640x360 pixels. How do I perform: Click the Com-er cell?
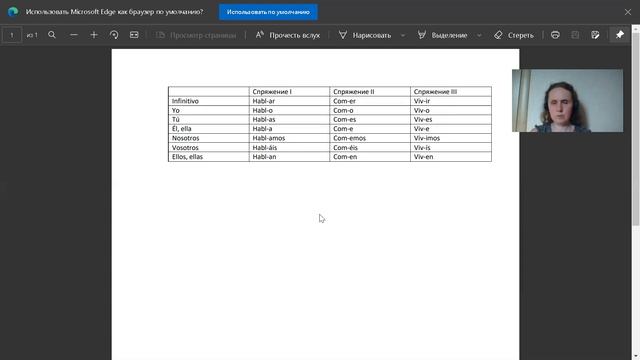point(370,101)
